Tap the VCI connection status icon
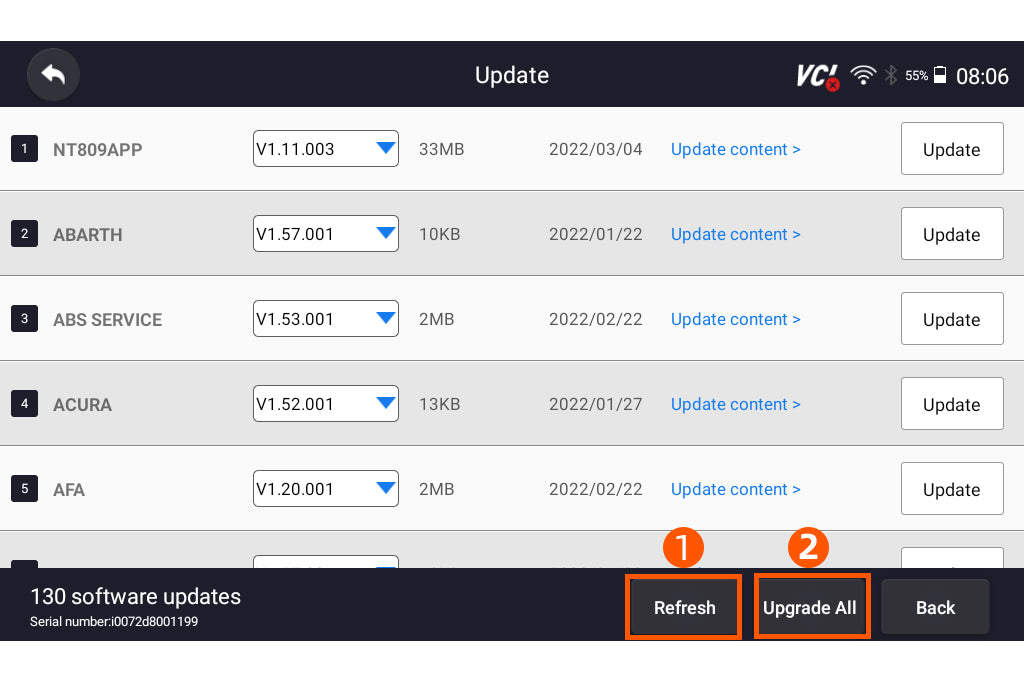Image resolution: width=1025 pixels, height=680 pixels. pos(818,76)
